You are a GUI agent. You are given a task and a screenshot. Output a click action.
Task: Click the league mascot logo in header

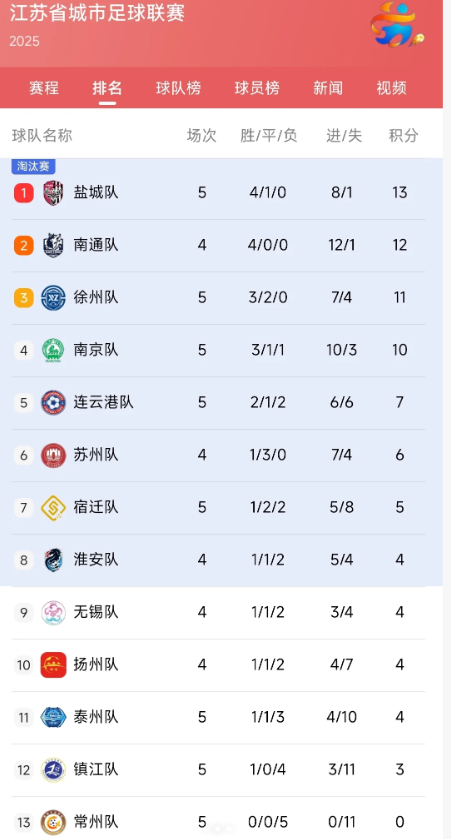(396, 25)
